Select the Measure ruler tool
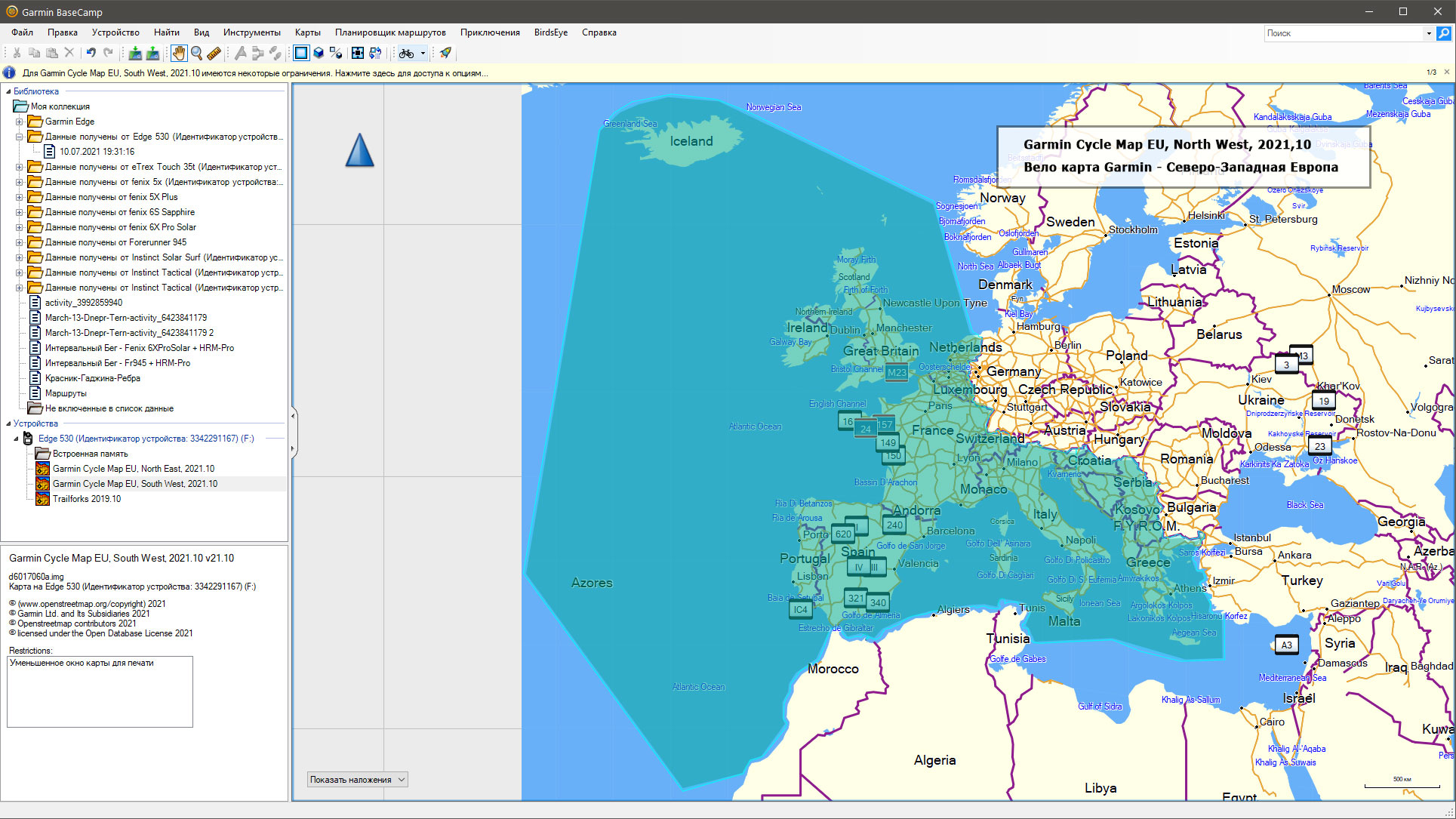 [214, 53]
